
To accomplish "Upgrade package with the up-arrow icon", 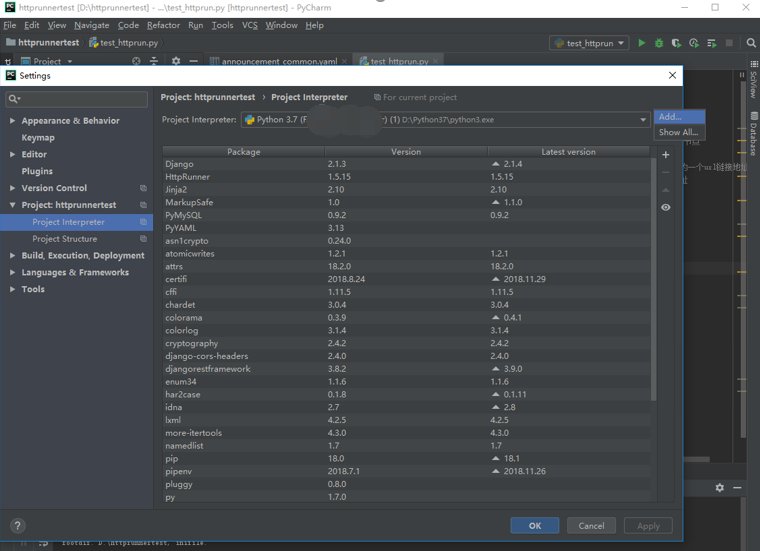I will tap(666, 190).
